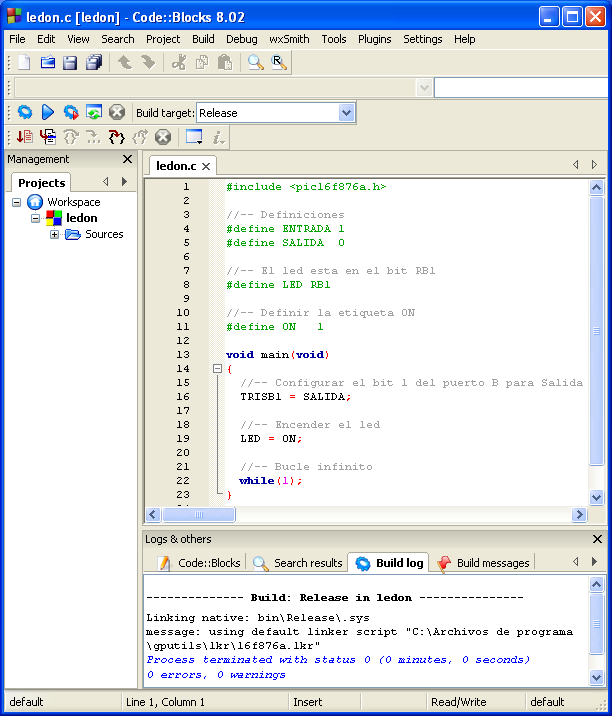The width and height of the screenshot is (612, 716).
Task: Click the Save file toolbar icon
Action: [70, 63]
